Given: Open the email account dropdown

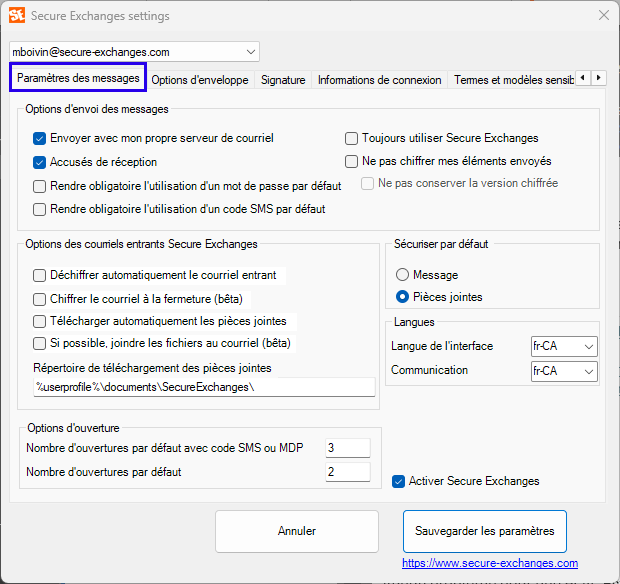Looking at the screenshot, I should tap(134, 52).
